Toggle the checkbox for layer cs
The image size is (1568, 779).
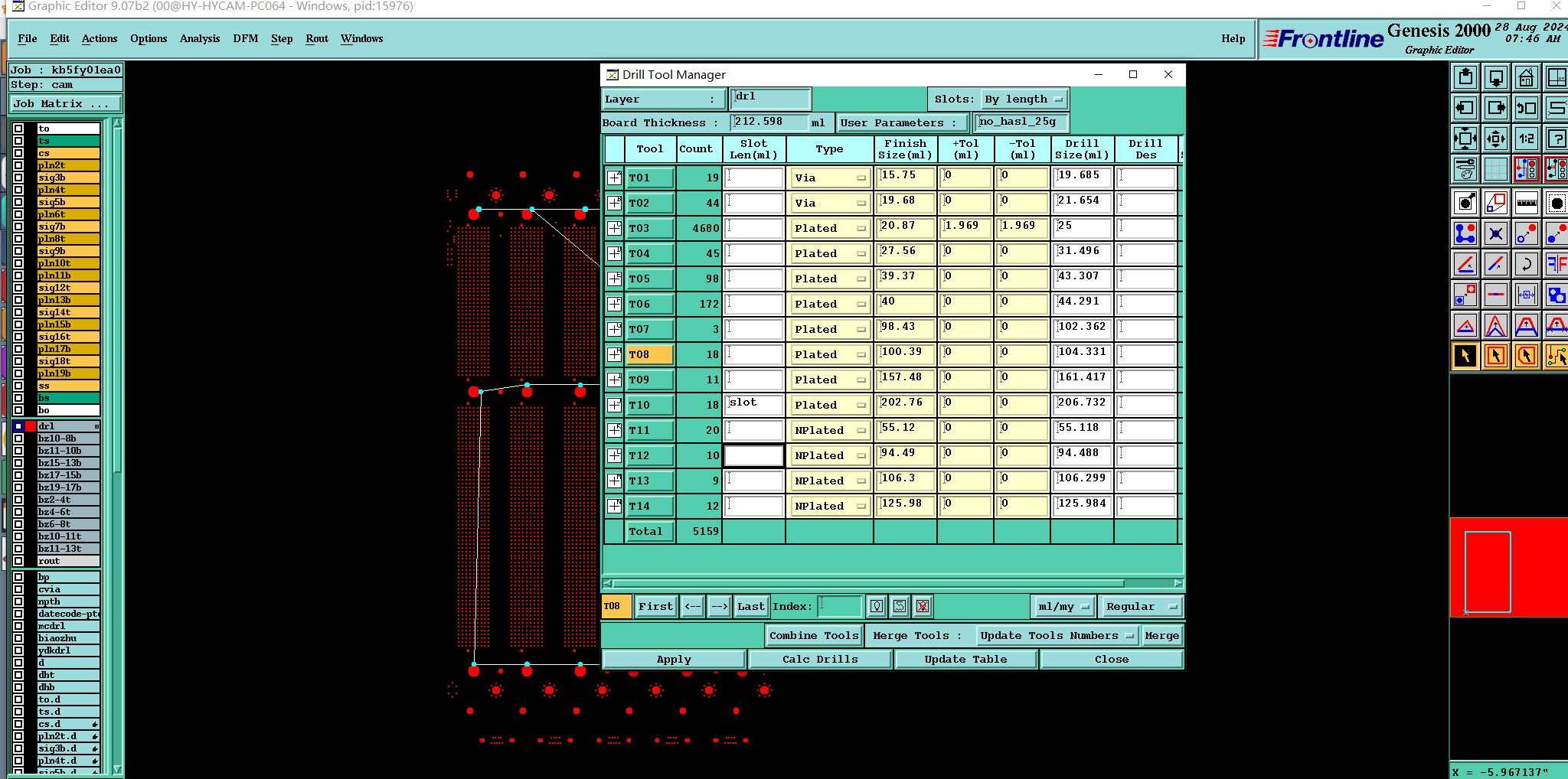pos(18,153)
